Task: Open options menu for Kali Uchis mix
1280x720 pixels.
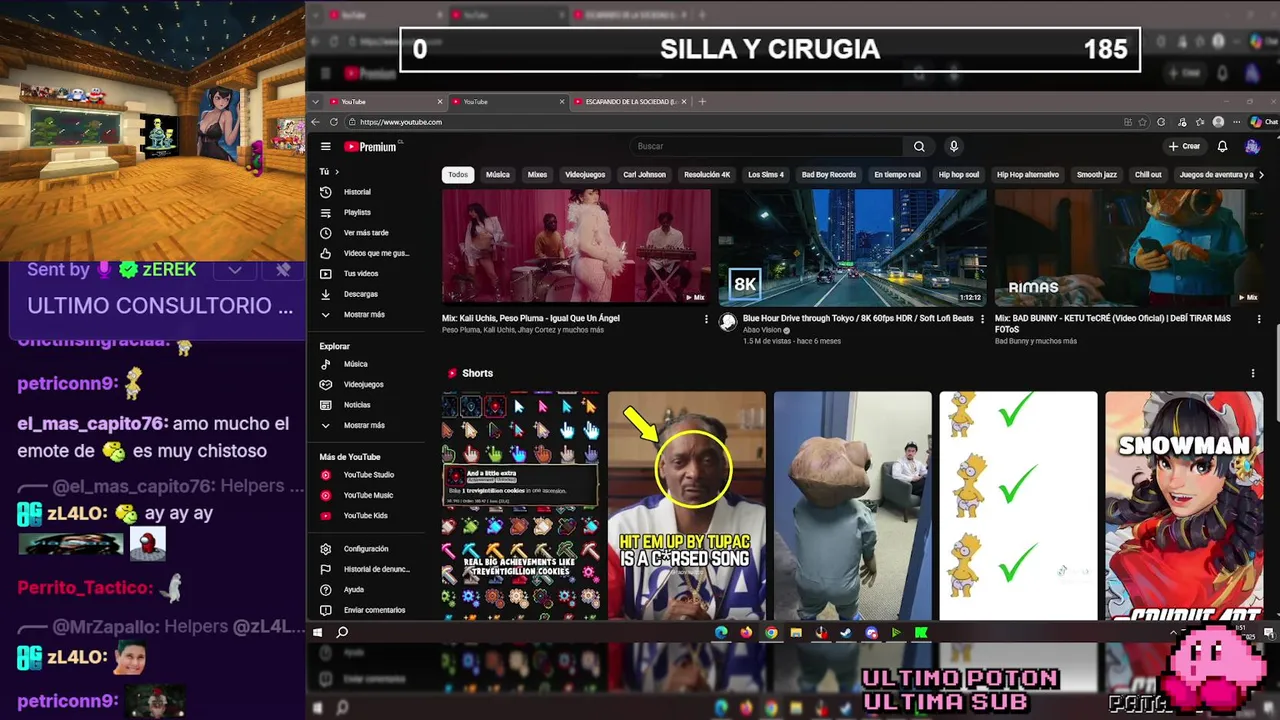Action: click(x=706, y=319)
